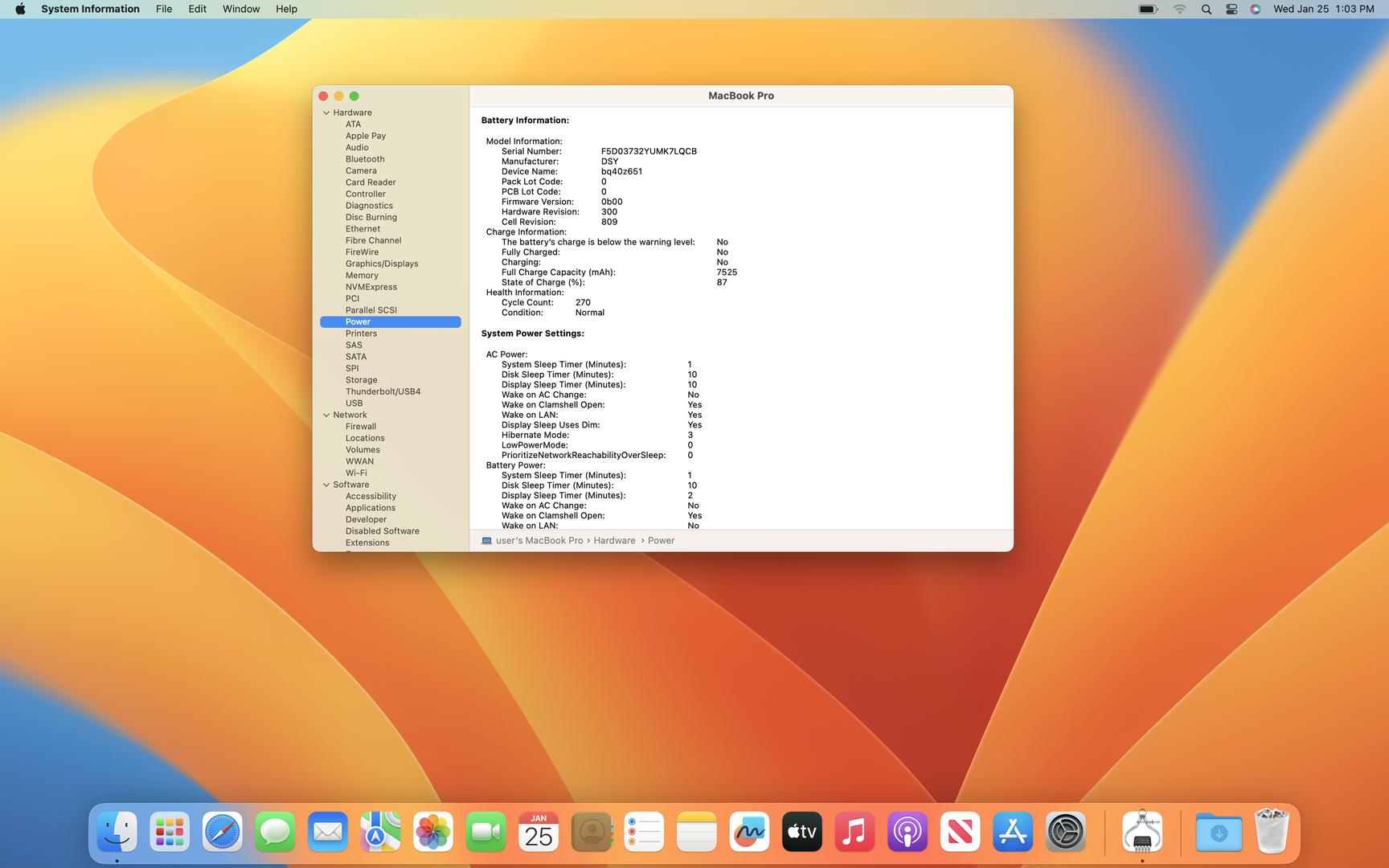Click the System Power Settings heading
The image size is (1389, 868).
coord(532,334)
